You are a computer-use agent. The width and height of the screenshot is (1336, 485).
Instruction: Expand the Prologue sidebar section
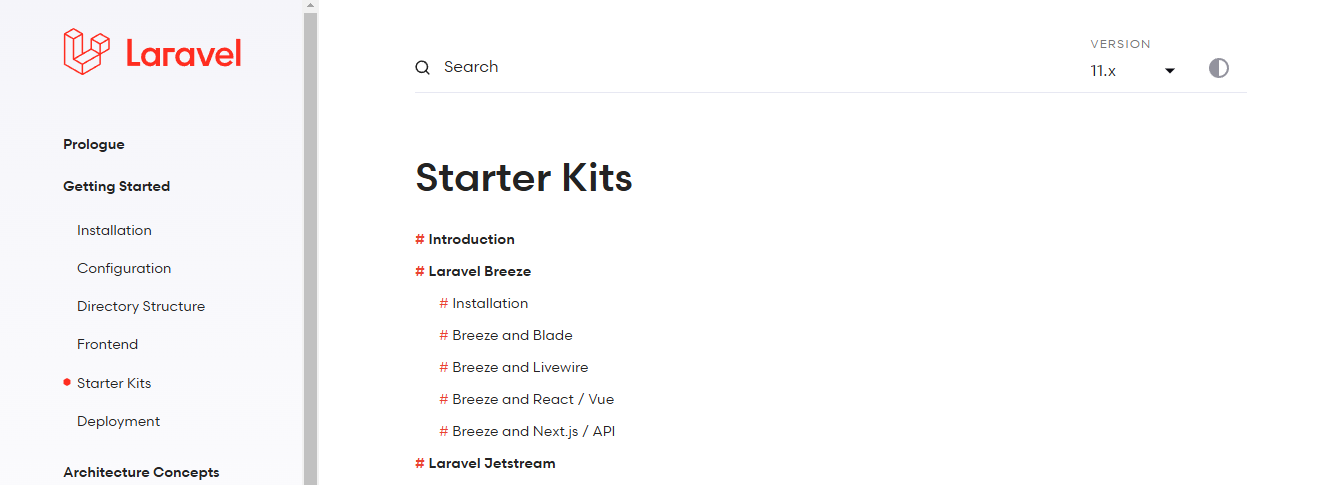(x=94, y=144)
